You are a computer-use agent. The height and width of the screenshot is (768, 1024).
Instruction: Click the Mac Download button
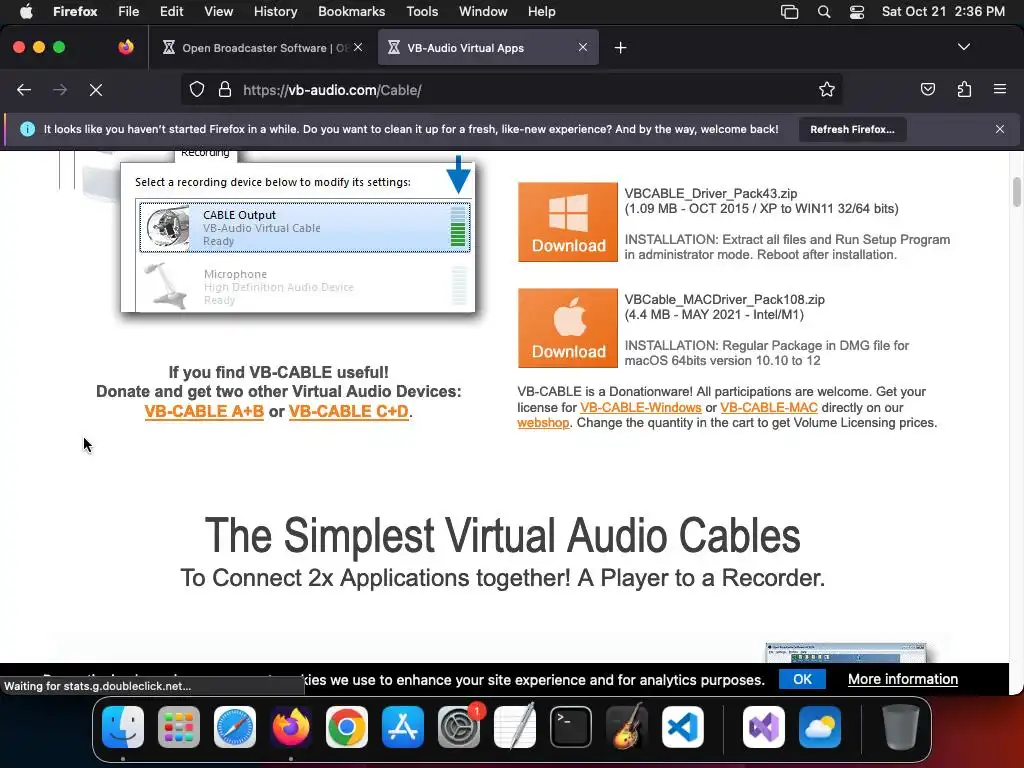(568, 328)
